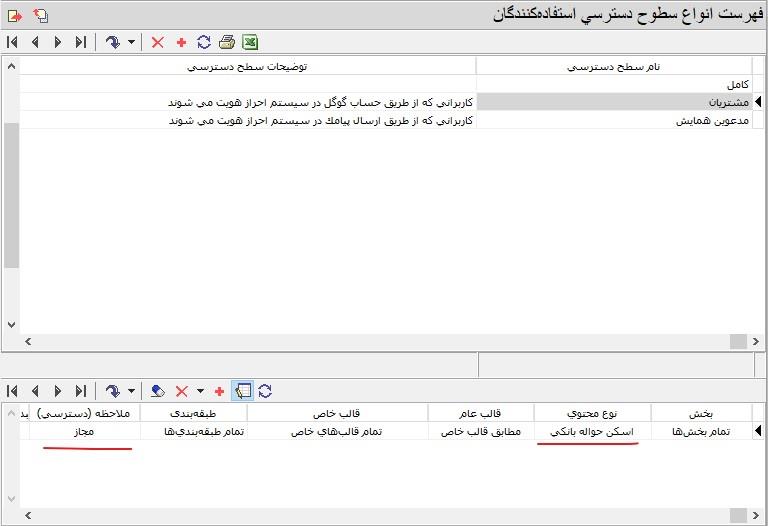Export access levels list to Excel
The width and height of the screenshot is (768, 526).
pyautogui.click(x=250, y=42)
